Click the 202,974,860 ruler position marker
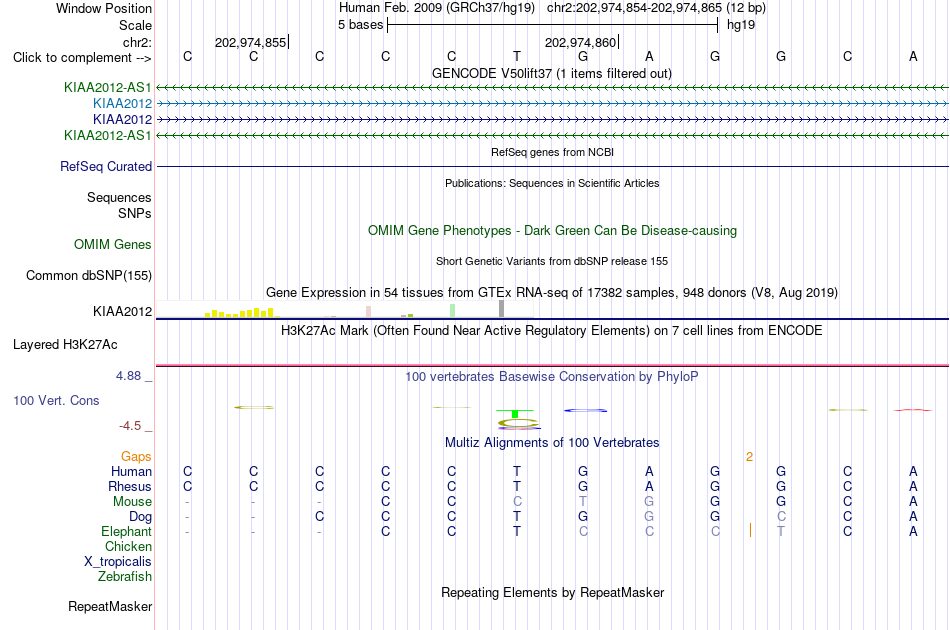This screenshot has width=950, height=630. 580,42
